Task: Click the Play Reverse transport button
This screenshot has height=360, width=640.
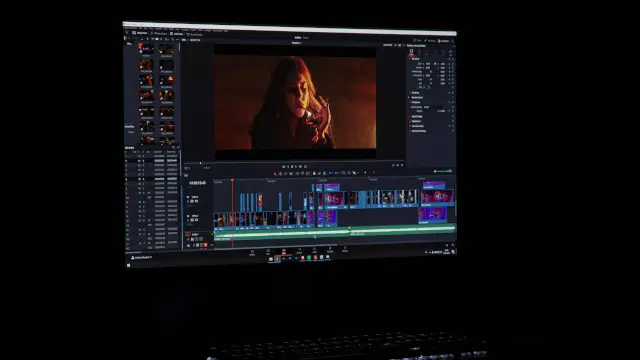Action: [x=288, y=167]
